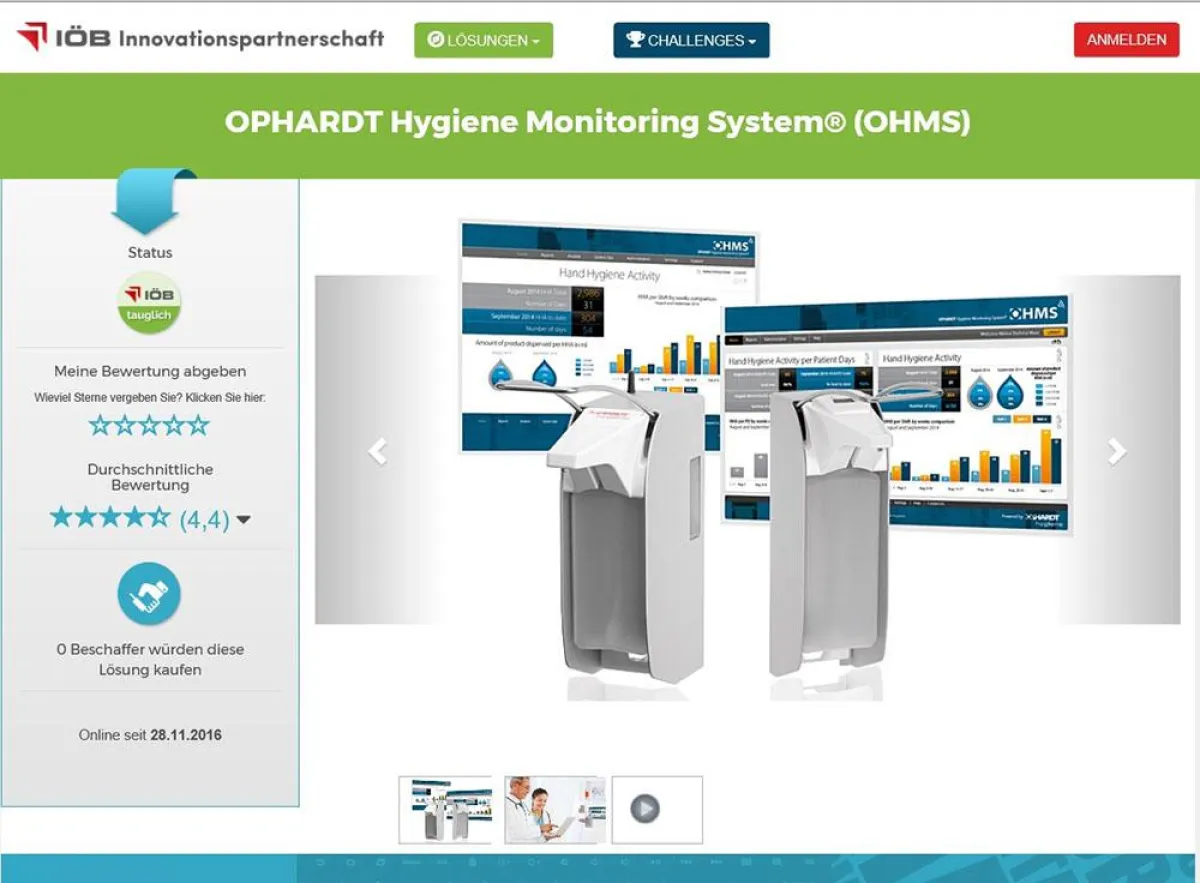Click the green IÖB tauglich badge
Viewport: 1200px width, 883px height.
click(x=149, y=303)
